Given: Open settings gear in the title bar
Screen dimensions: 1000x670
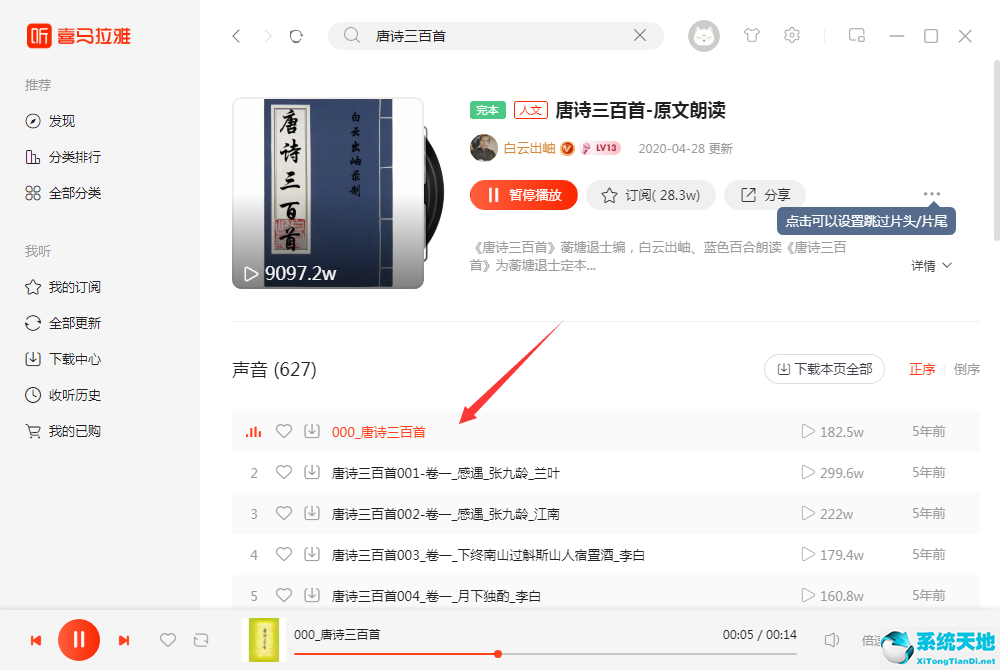Looking at the screenshot, I should click(792, 36).
